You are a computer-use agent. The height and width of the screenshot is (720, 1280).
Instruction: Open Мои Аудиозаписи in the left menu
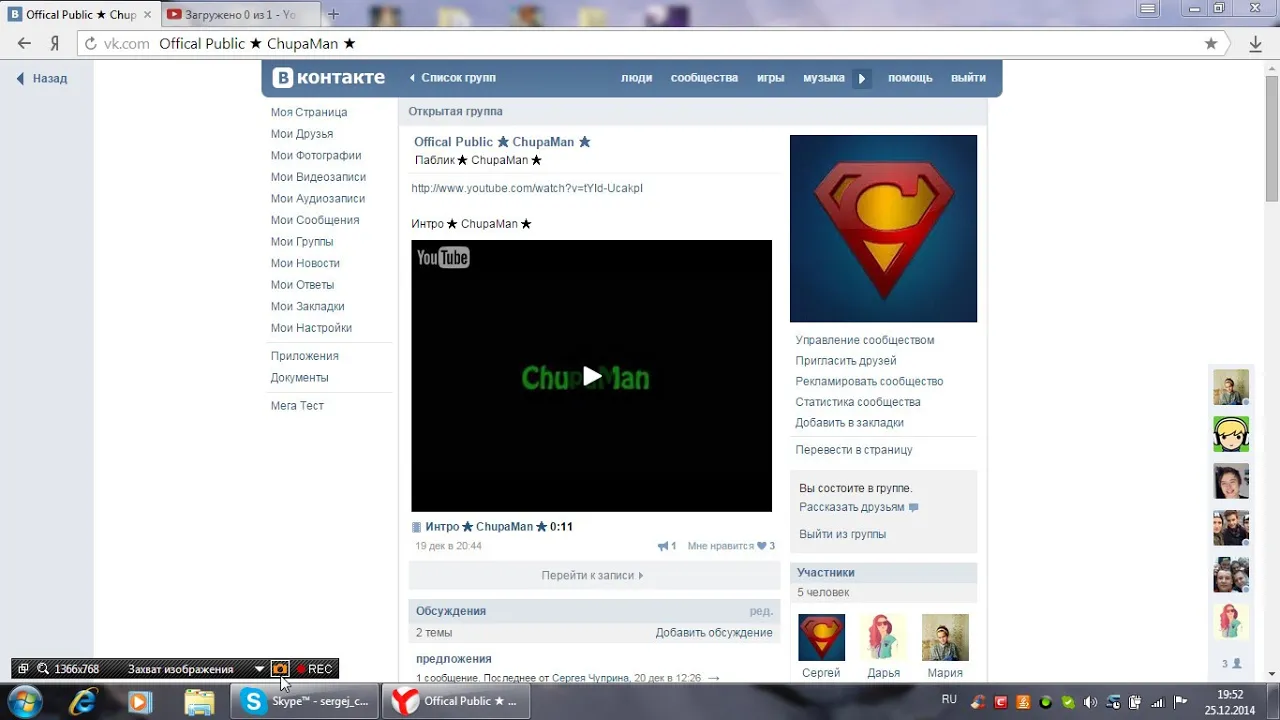318,198
